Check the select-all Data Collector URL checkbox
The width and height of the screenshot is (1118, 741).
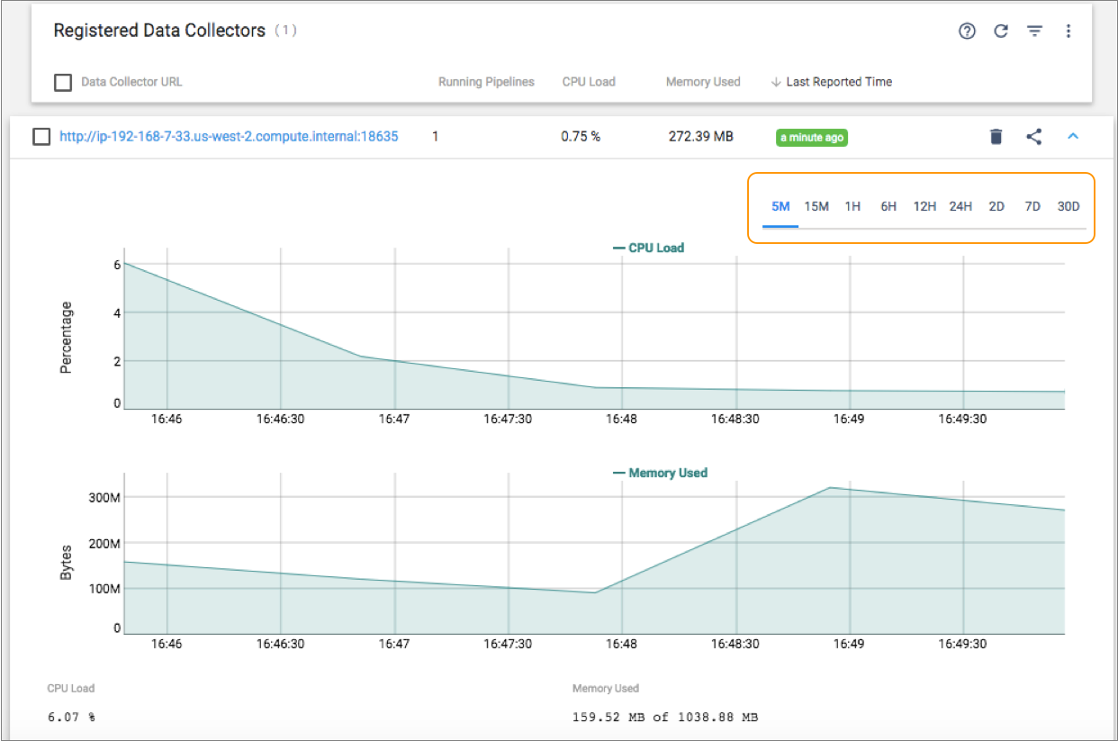pos(62,81)
